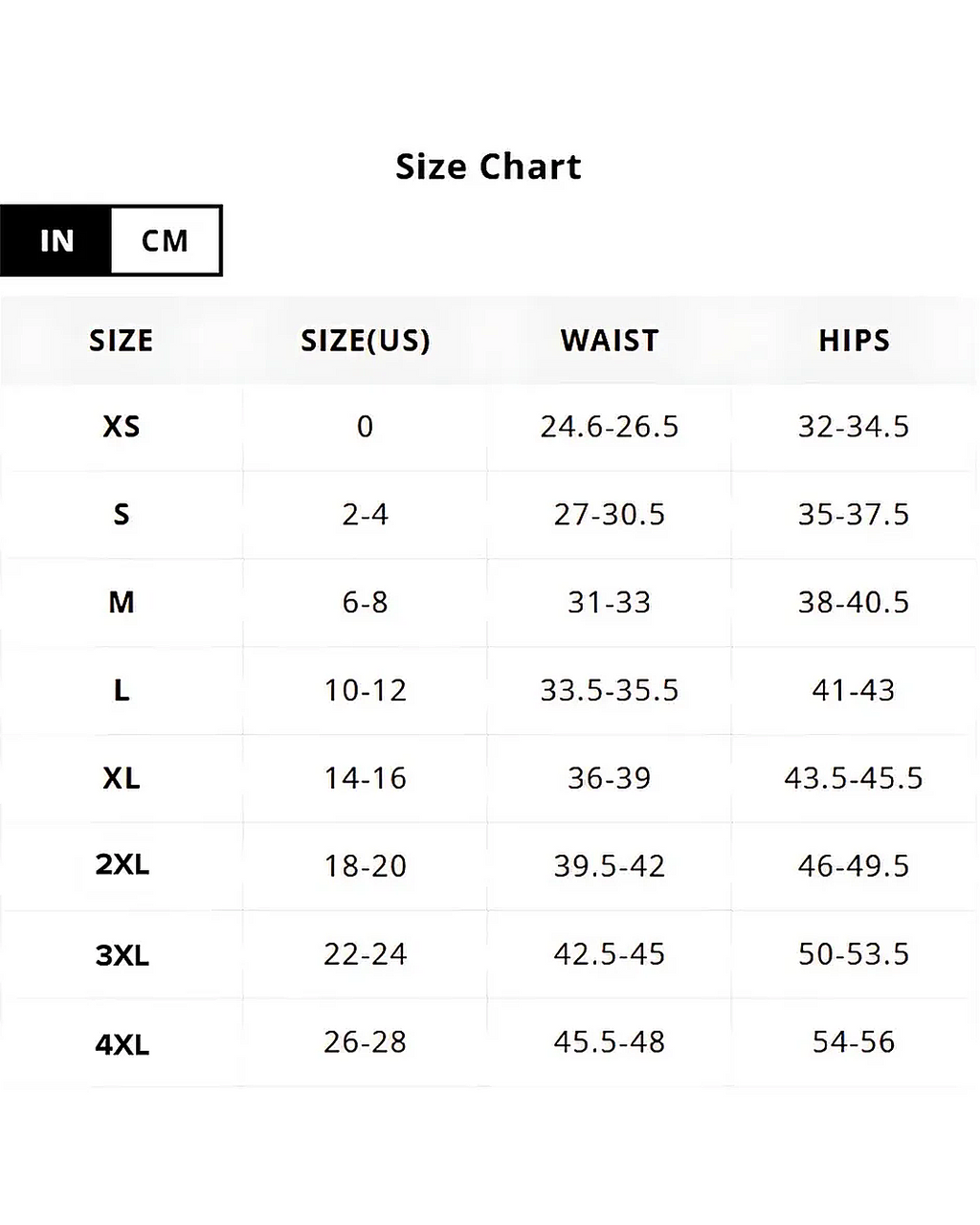Click the hips value 54-56
Screen dimensions: 980x1225
coord(854,1042)
